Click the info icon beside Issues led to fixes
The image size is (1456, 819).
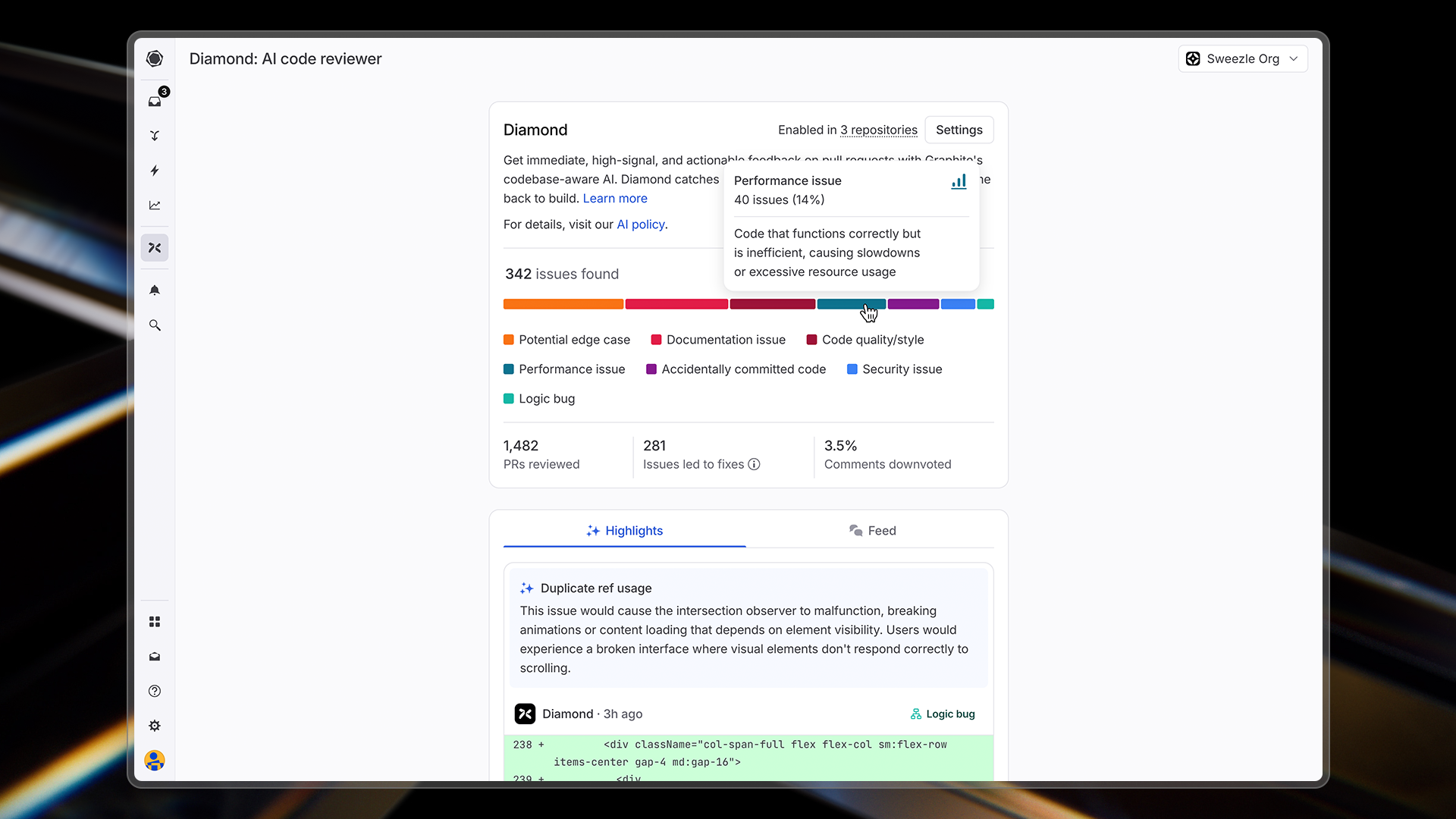click(754, 464)
